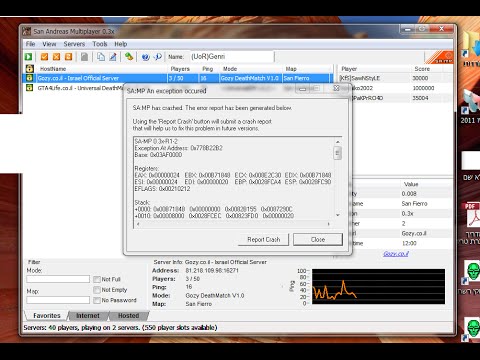480x360 pixels.
Task: Switch to the Favorites tab
Action: pos(47,315)
